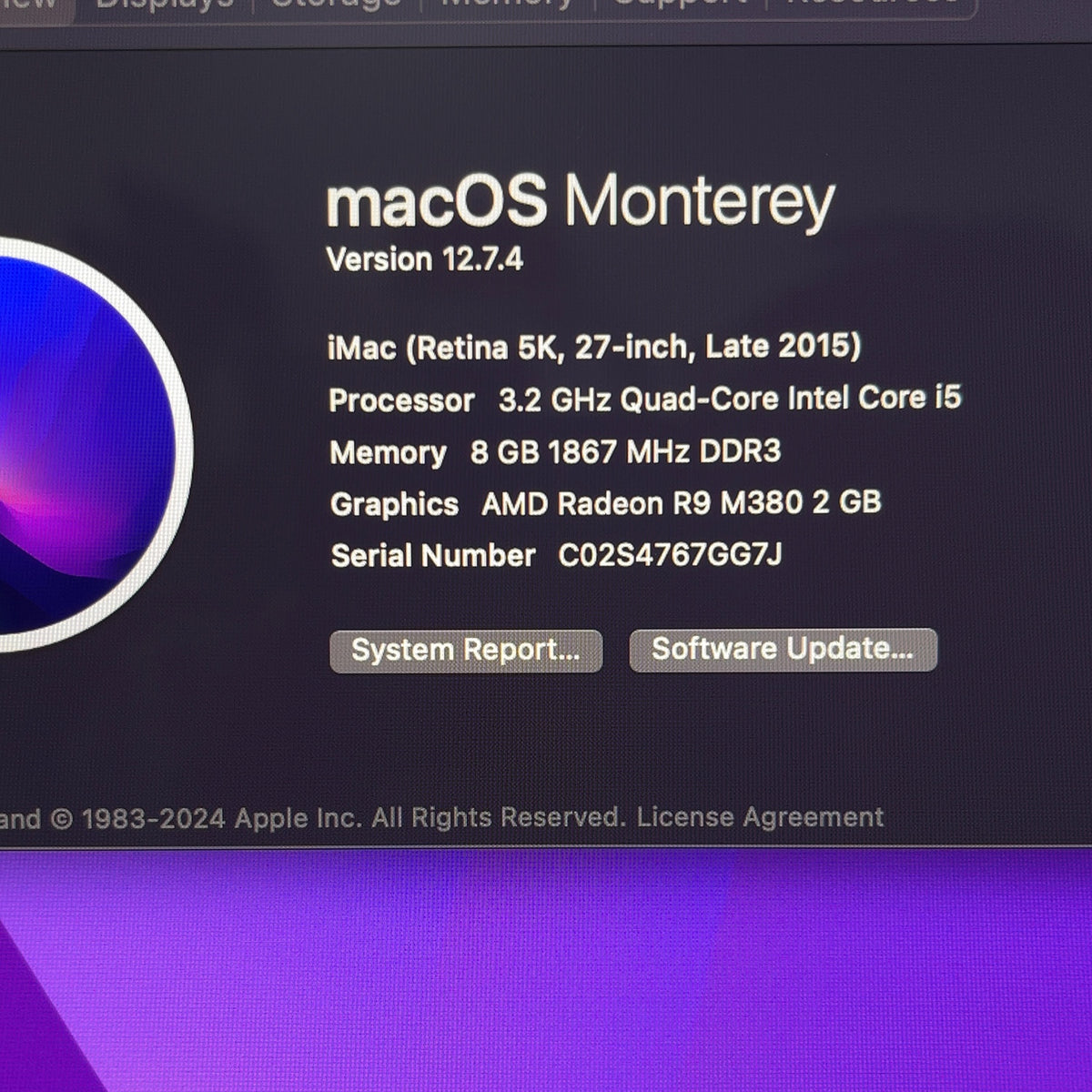Screen dimensions: 1092x1092
Task: Open the System Report button
Action: (466, 651)
